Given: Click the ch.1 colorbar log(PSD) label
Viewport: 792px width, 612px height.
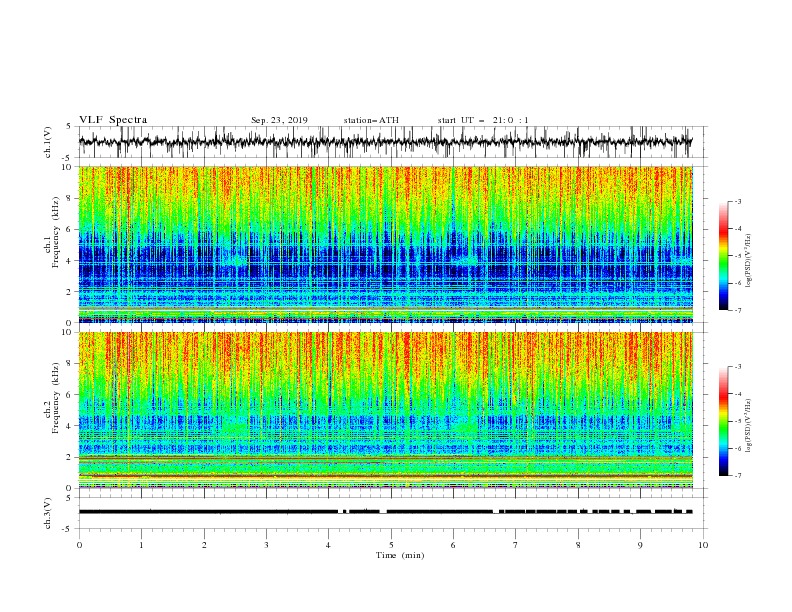Looking at the screenshot, I should (749, 261).
